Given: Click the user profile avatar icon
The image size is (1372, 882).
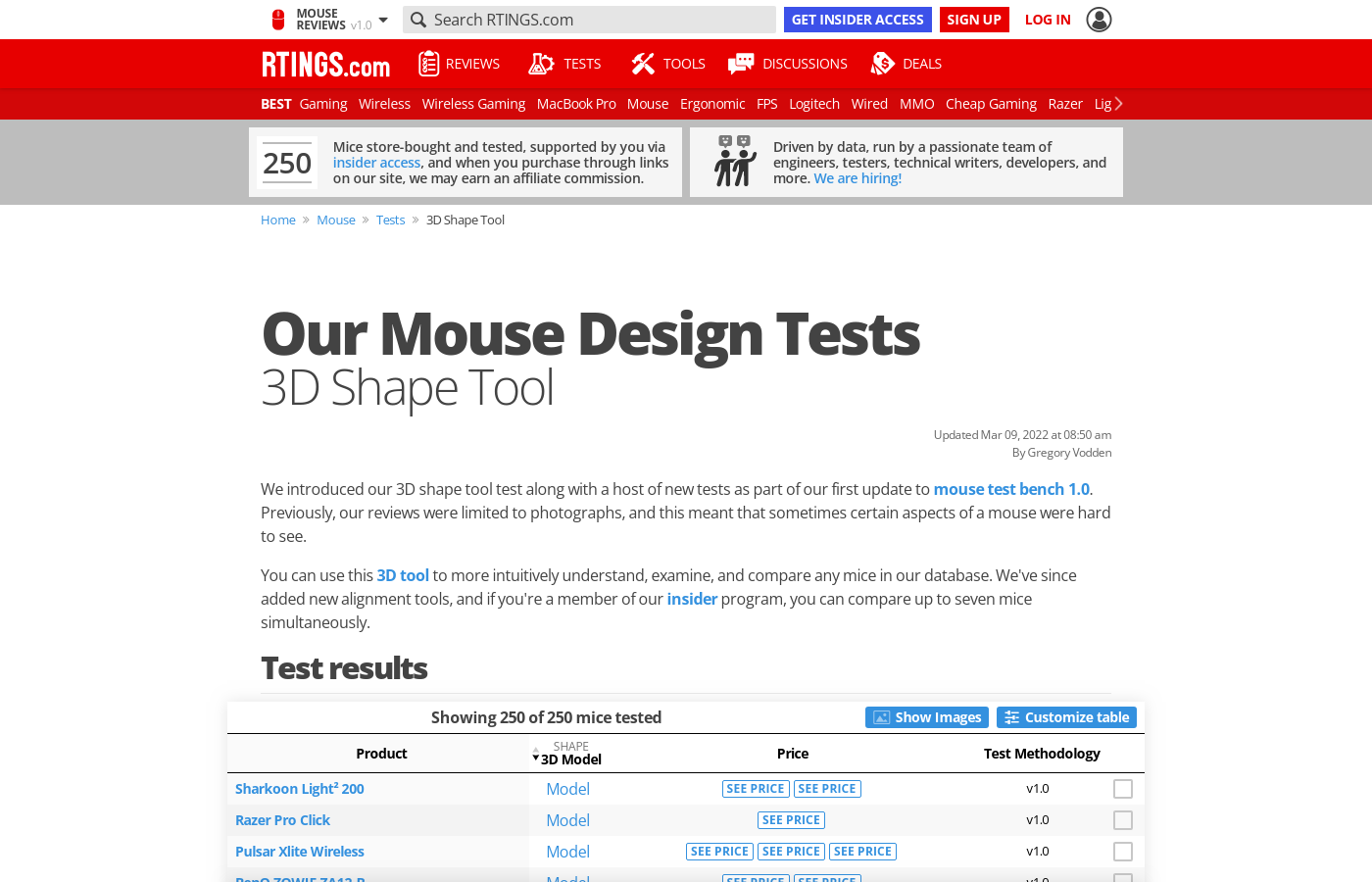Looking at the screenshot, I should point(1100,20).
